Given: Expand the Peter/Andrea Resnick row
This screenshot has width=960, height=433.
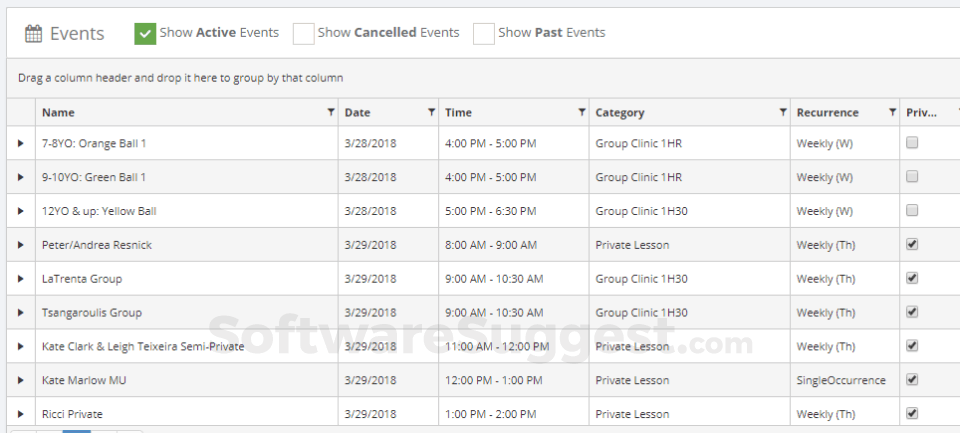Looking at the screenshot, I should click(20, 245).
